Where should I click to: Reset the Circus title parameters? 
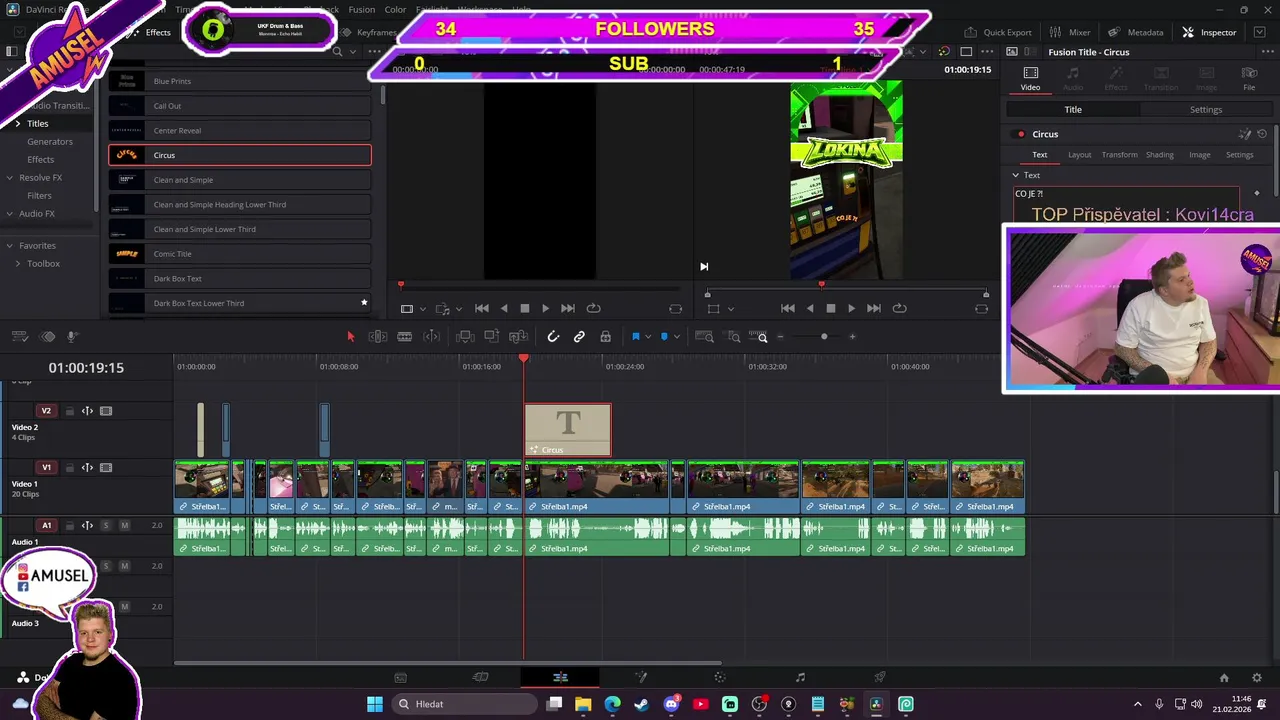(1262, 134)
